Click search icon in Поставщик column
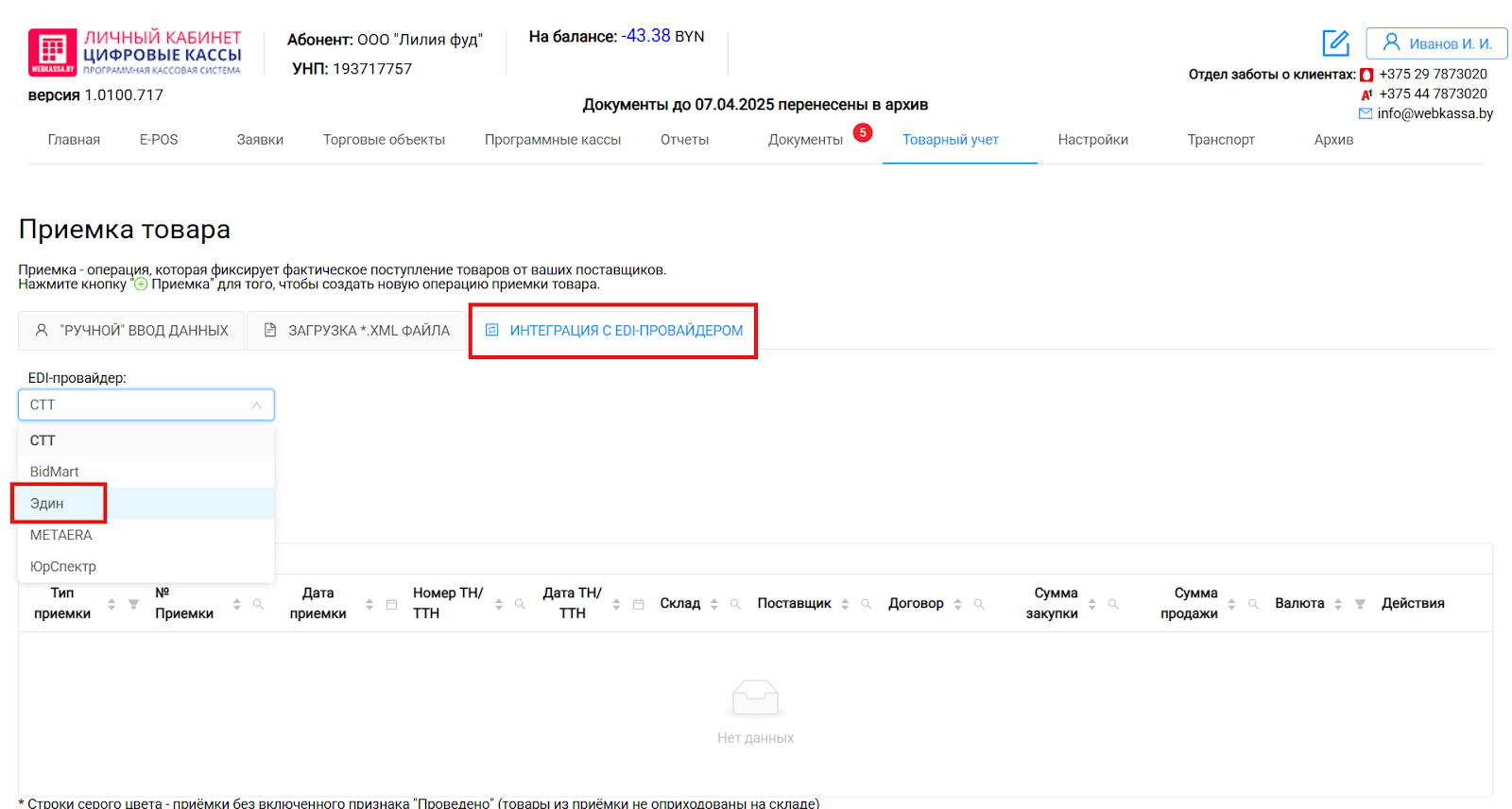This screenshot has height=809, width=1512. [x=866, y=604]
